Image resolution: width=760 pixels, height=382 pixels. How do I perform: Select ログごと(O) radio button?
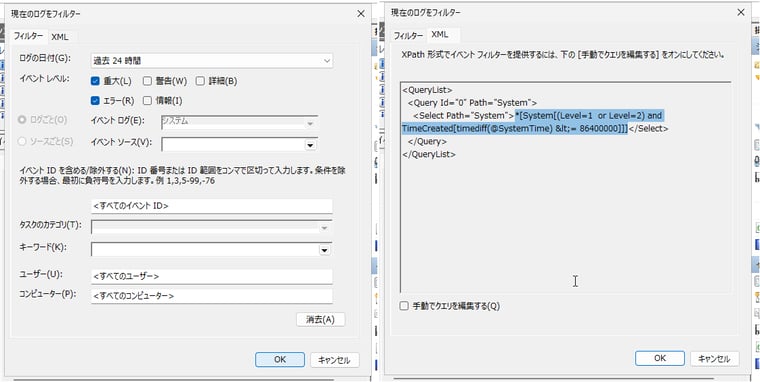22,120
